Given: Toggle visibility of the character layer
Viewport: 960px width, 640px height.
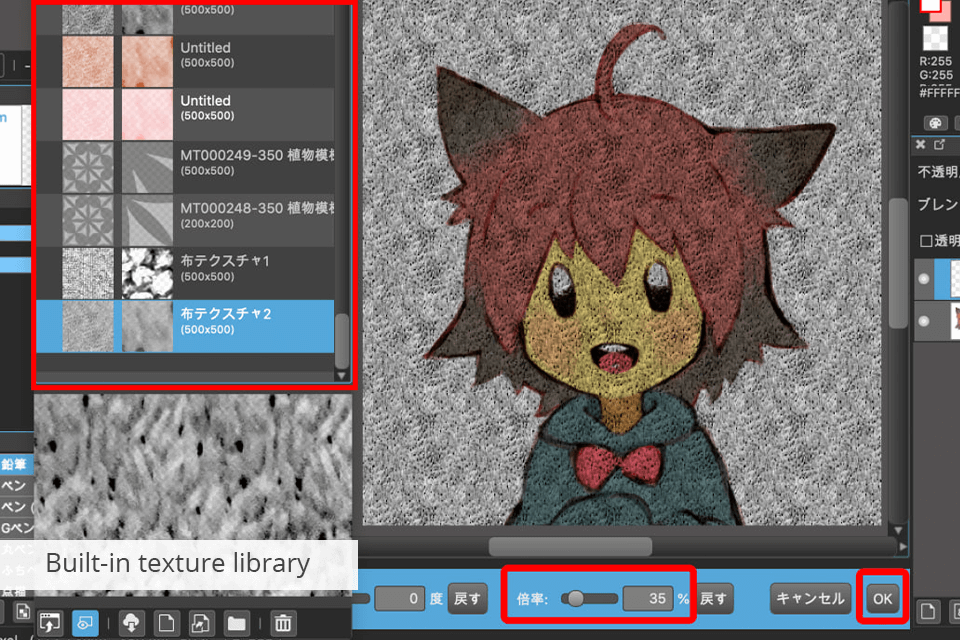Looking at the screenshot, I should pyautogui.click(x=924, y=321).
